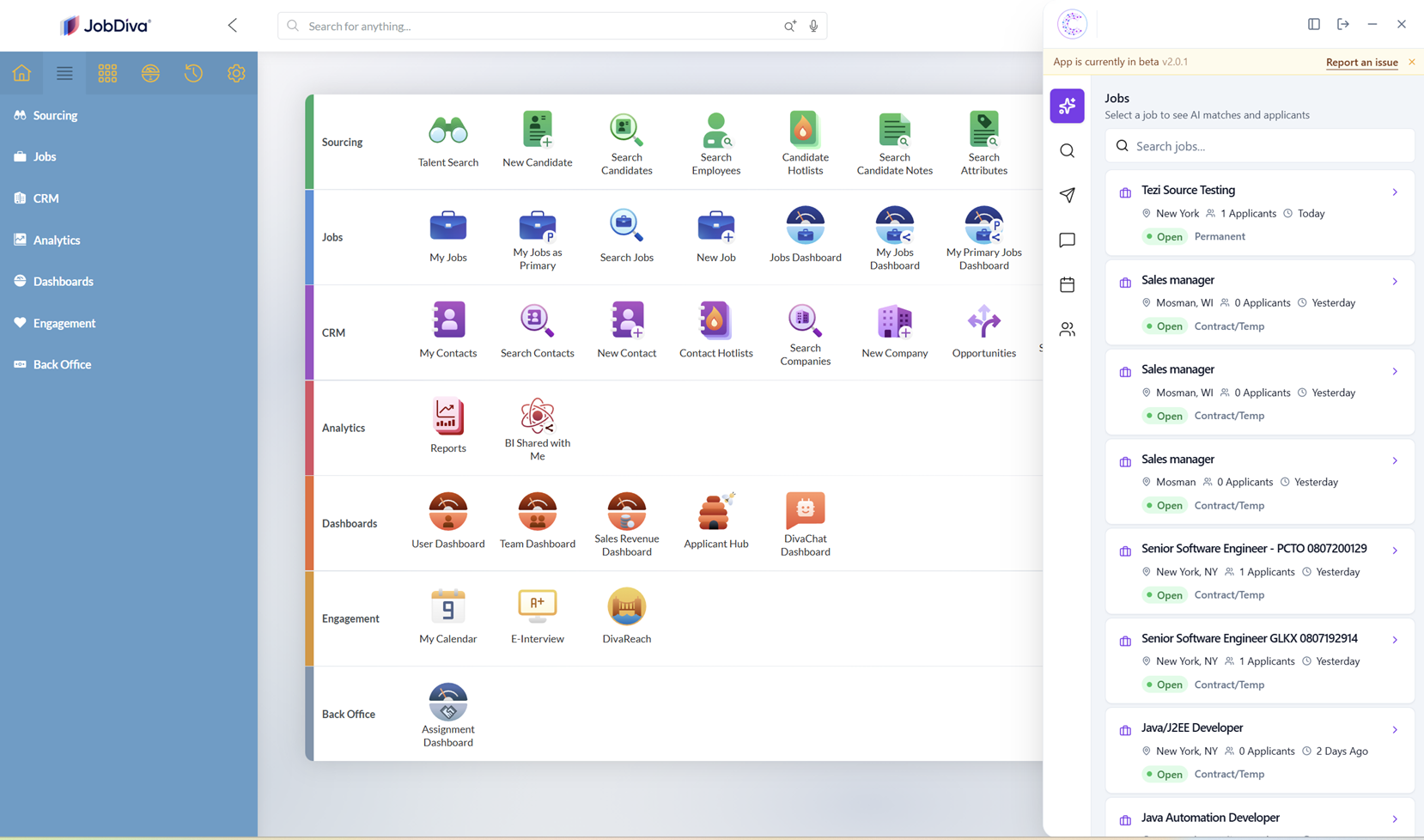This screenshot has width=1424, height=840.
Task: Activate voice search microphone
Action: [813, 26]
